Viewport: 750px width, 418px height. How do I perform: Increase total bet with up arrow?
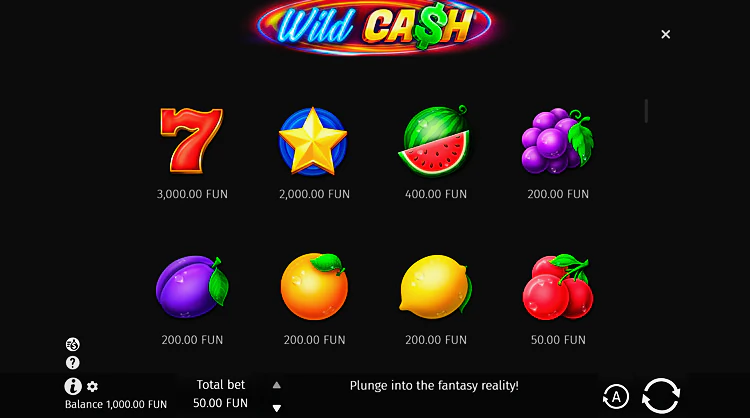coord(276,385)
